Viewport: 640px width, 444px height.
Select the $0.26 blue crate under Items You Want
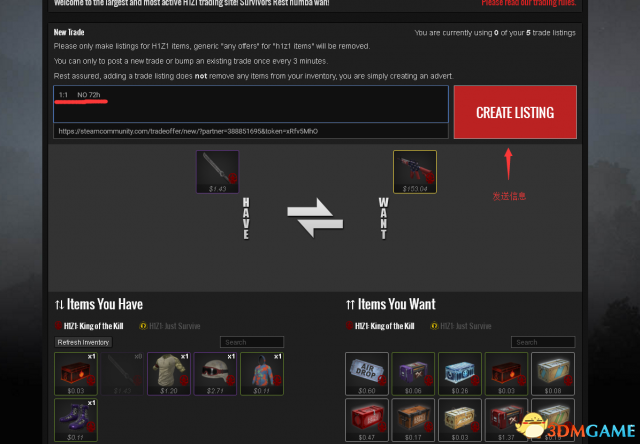(460, 374)
